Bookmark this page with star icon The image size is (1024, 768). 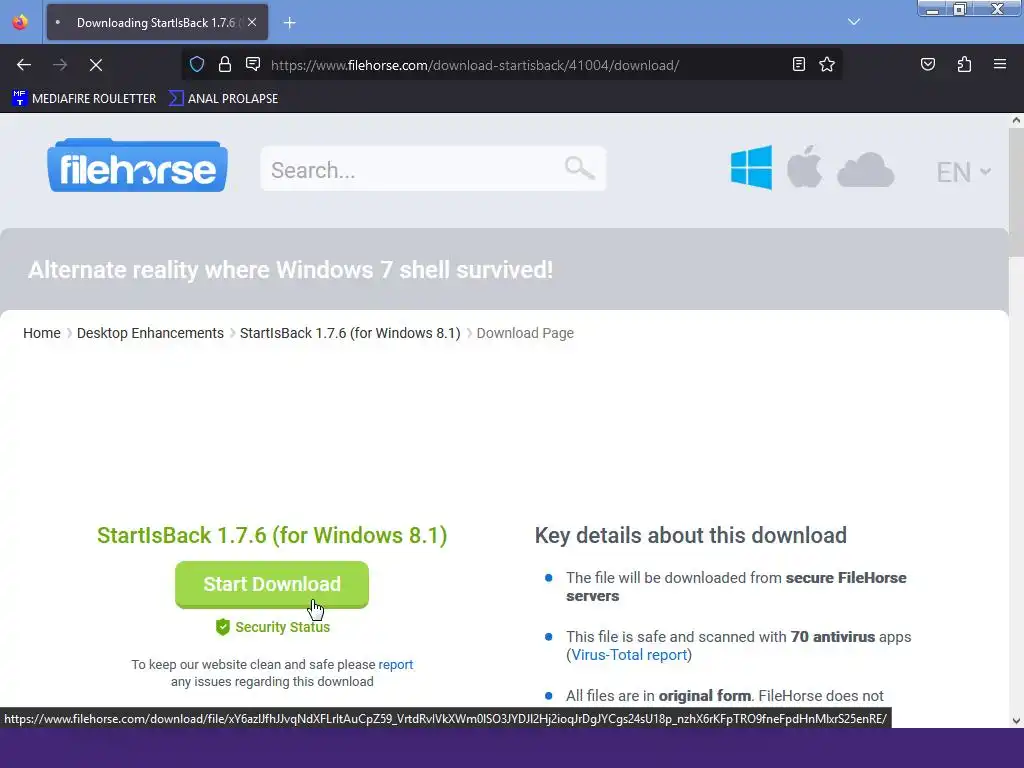click(x=827, y=64)
